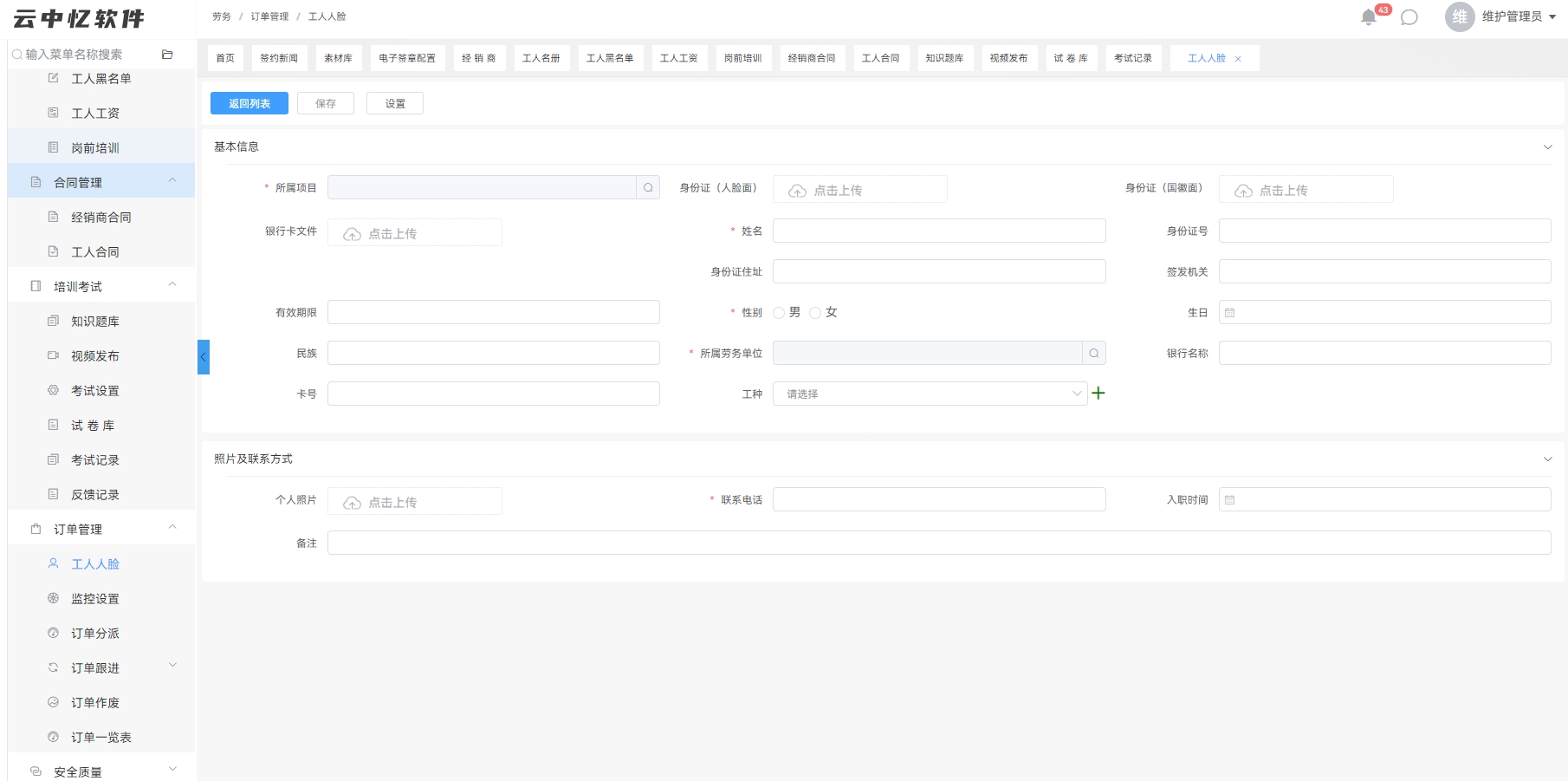Close the 工人人脸 tab
Screen dimensions: 1568x781
click(1238, 59)
